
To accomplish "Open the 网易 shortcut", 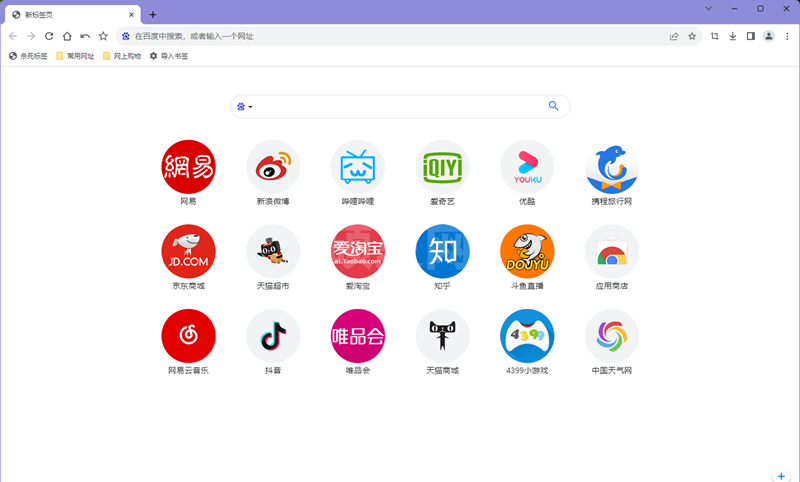I will [x=188, y=167].
